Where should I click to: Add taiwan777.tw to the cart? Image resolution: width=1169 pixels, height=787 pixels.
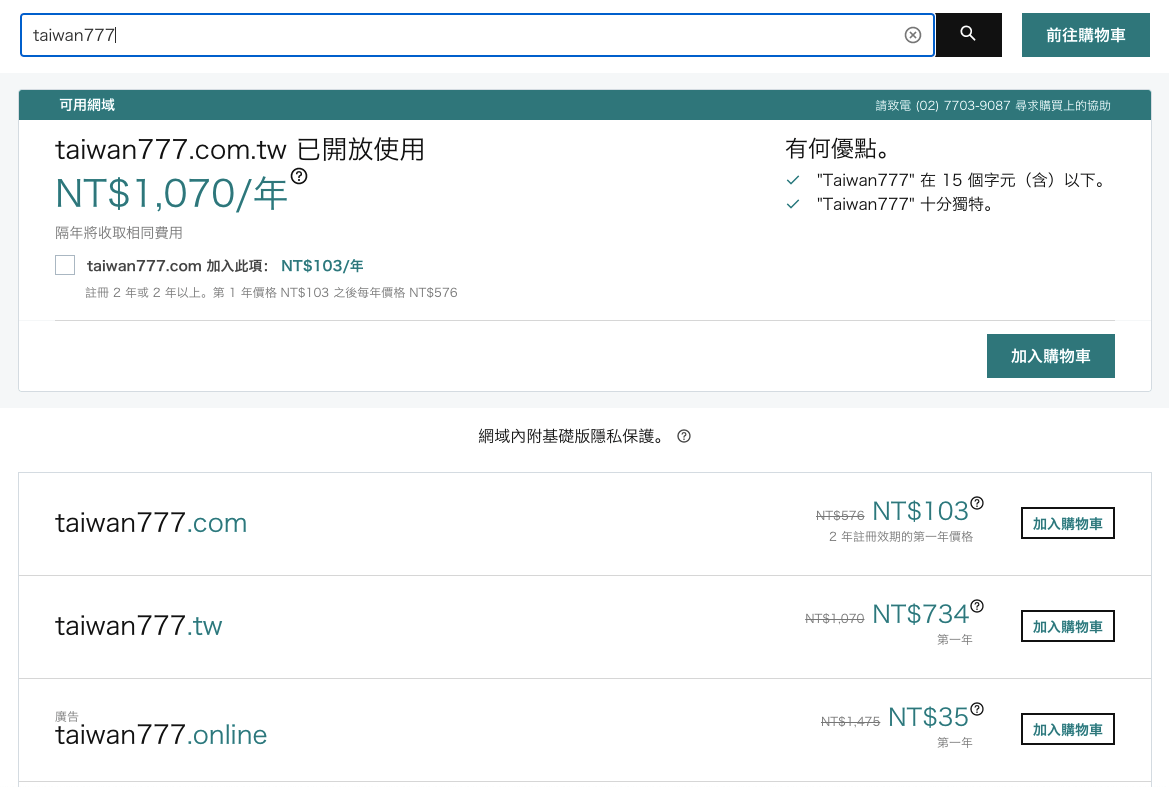point(1068,626)
